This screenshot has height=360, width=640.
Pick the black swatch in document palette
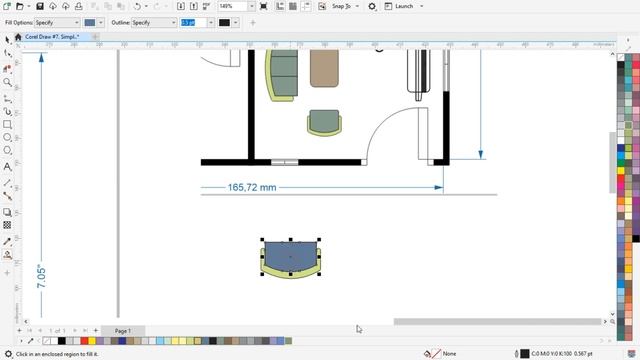(62, 341)
